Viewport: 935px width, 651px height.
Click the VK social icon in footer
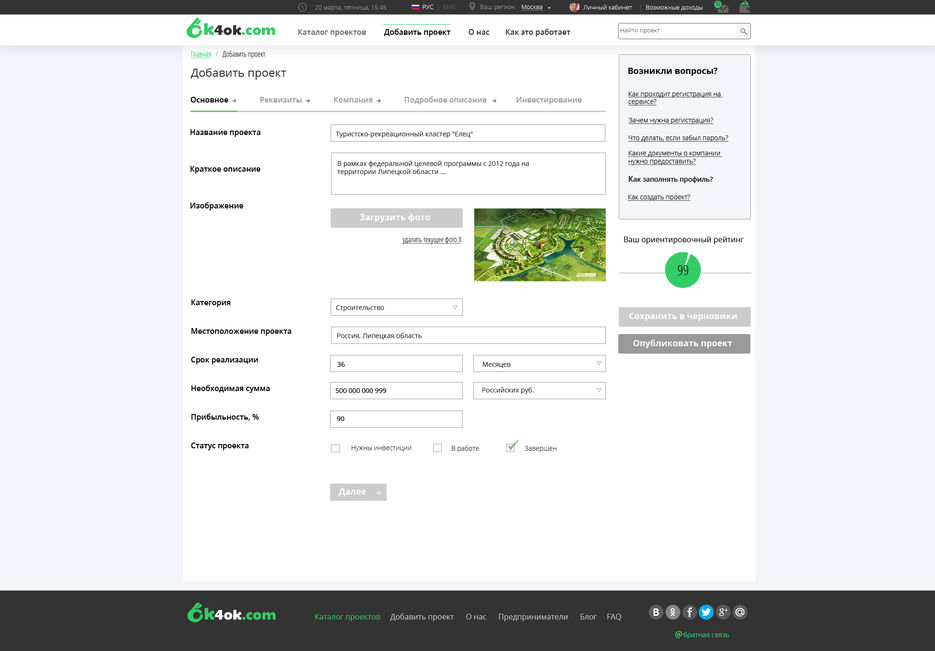(657, 612)
